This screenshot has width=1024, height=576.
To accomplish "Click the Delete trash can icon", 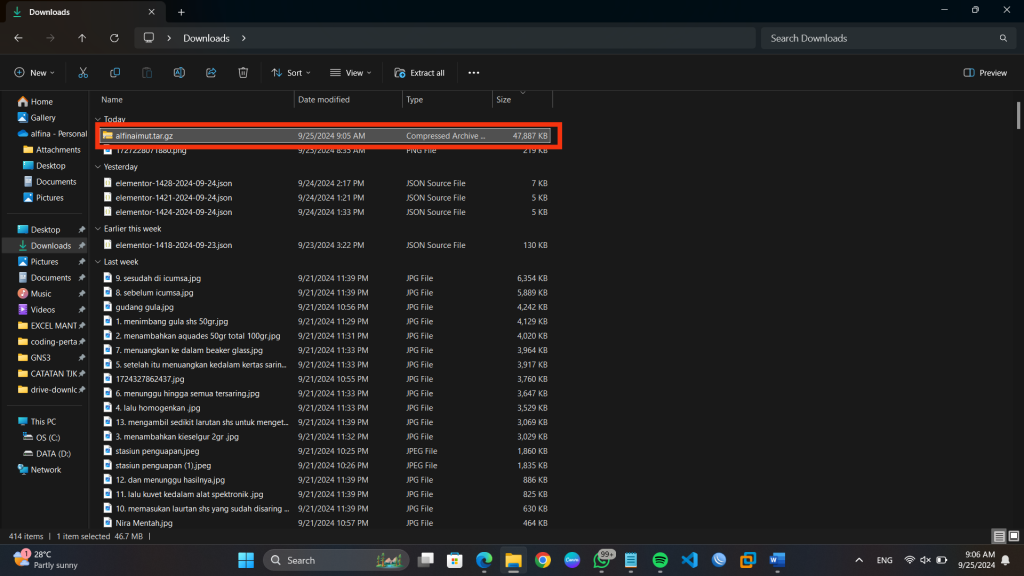I will click(243, 73).
